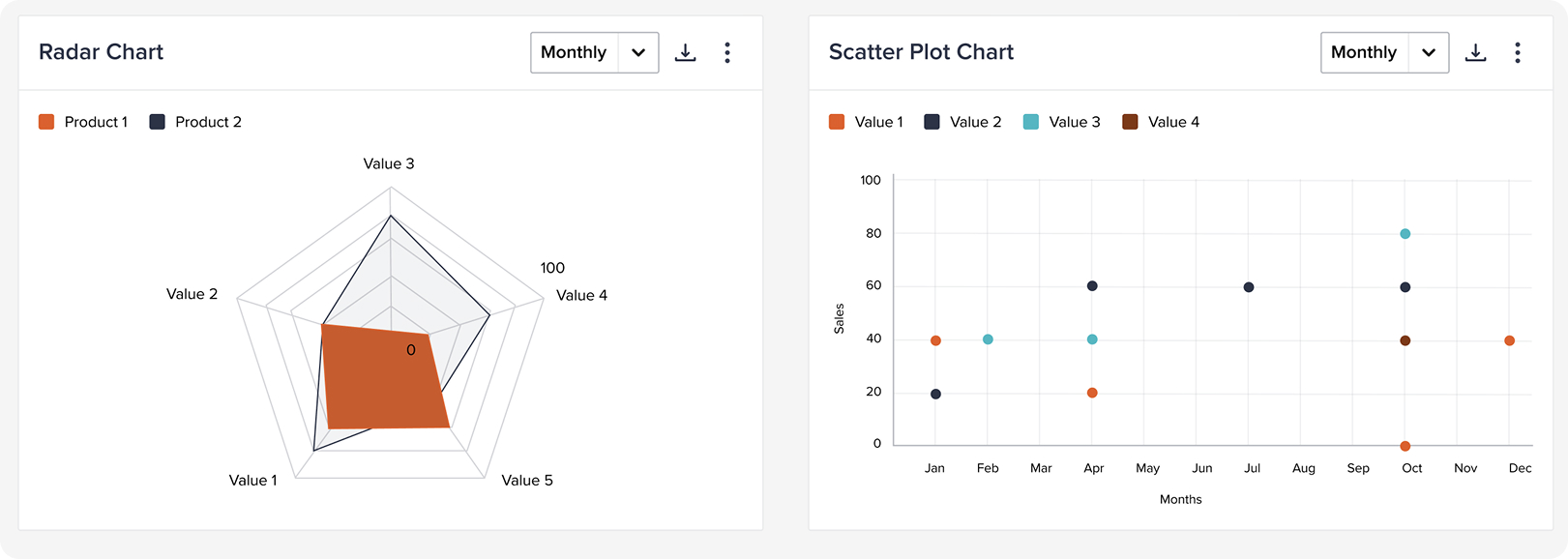Toggle Product 1 legend in Radar Chart
The width and height of the screenshot is (1568, 559).
pos(83,122)
